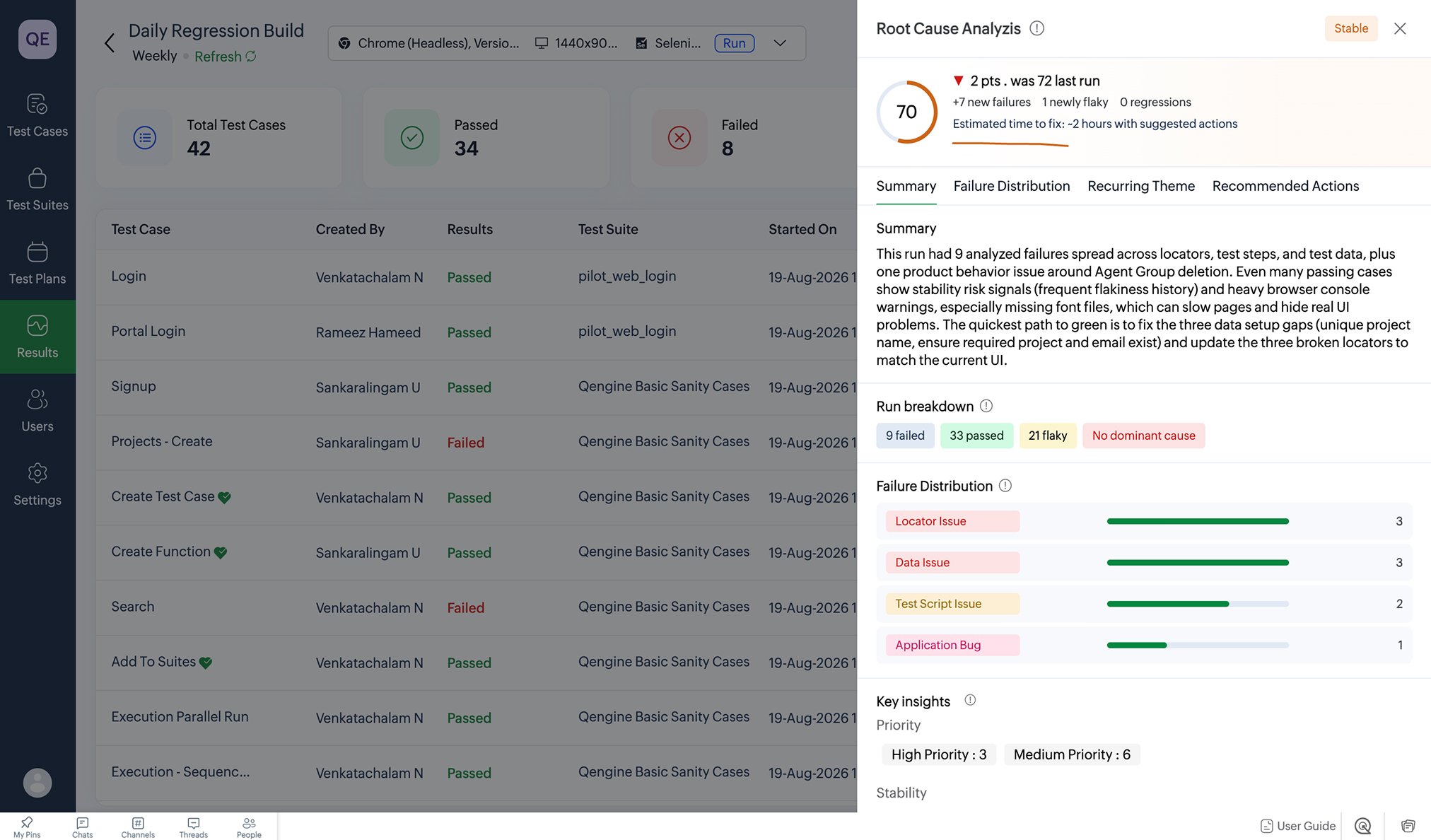Select the Test Script Issue label
The image size is (1431, 840).
(x=952, y=604)
